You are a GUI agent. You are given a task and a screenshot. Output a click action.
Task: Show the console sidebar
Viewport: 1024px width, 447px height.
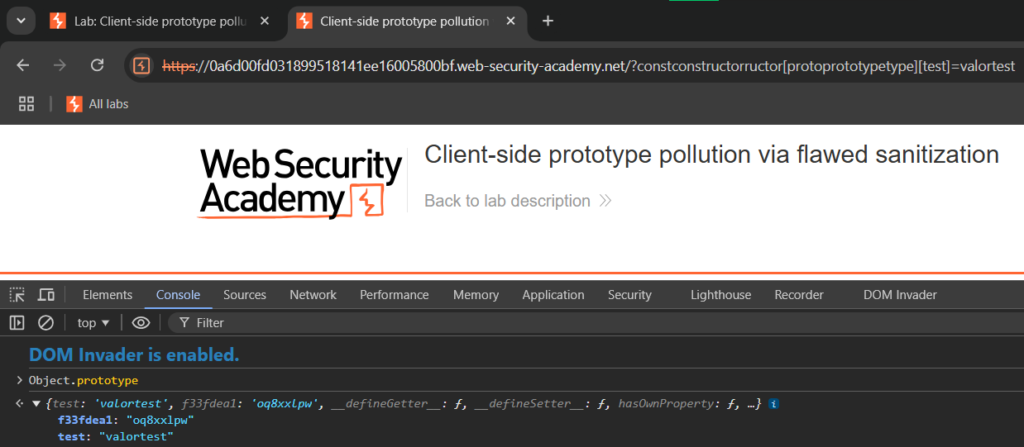(17, 322)
